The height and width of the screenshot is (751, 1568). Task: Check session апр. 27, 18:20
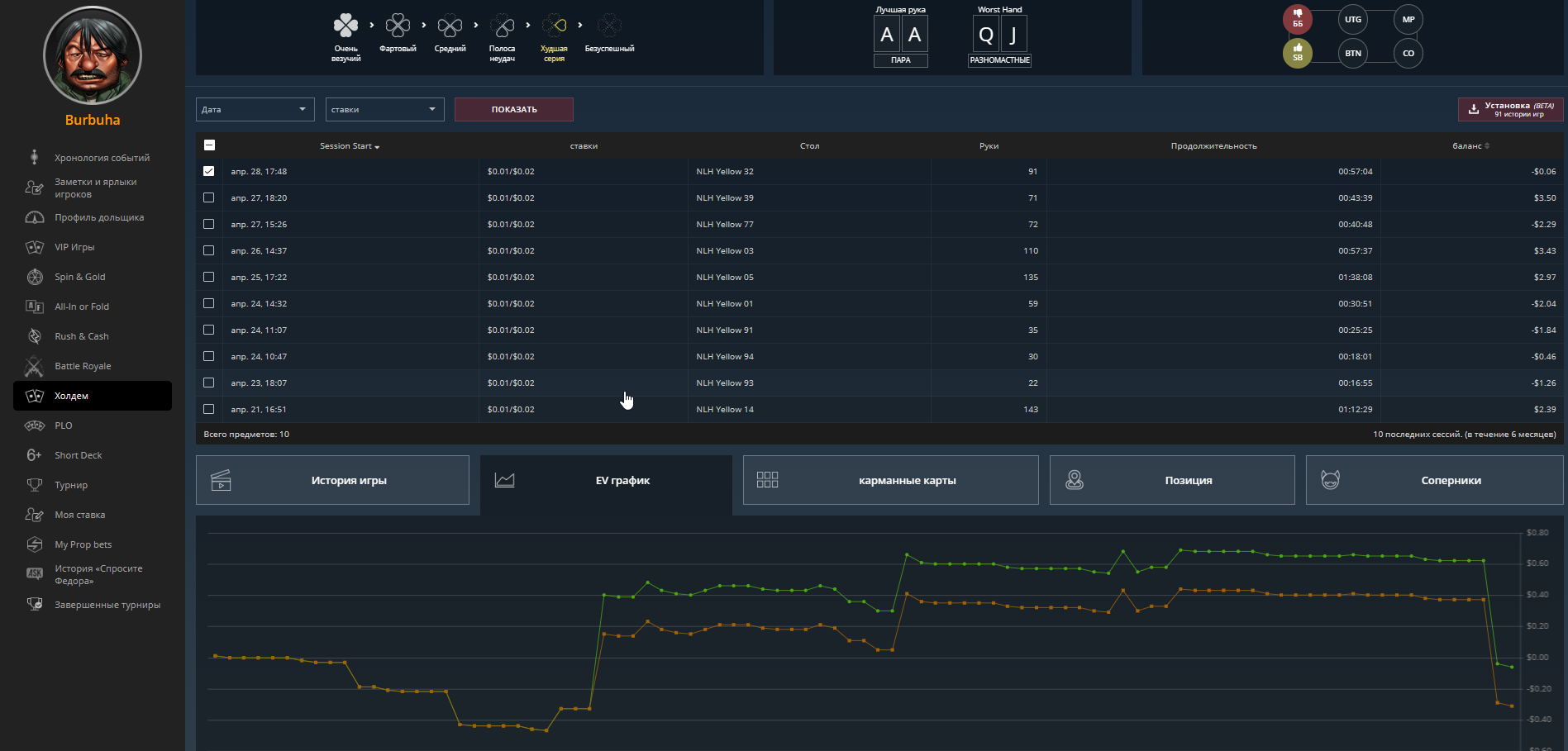[208, 197]
